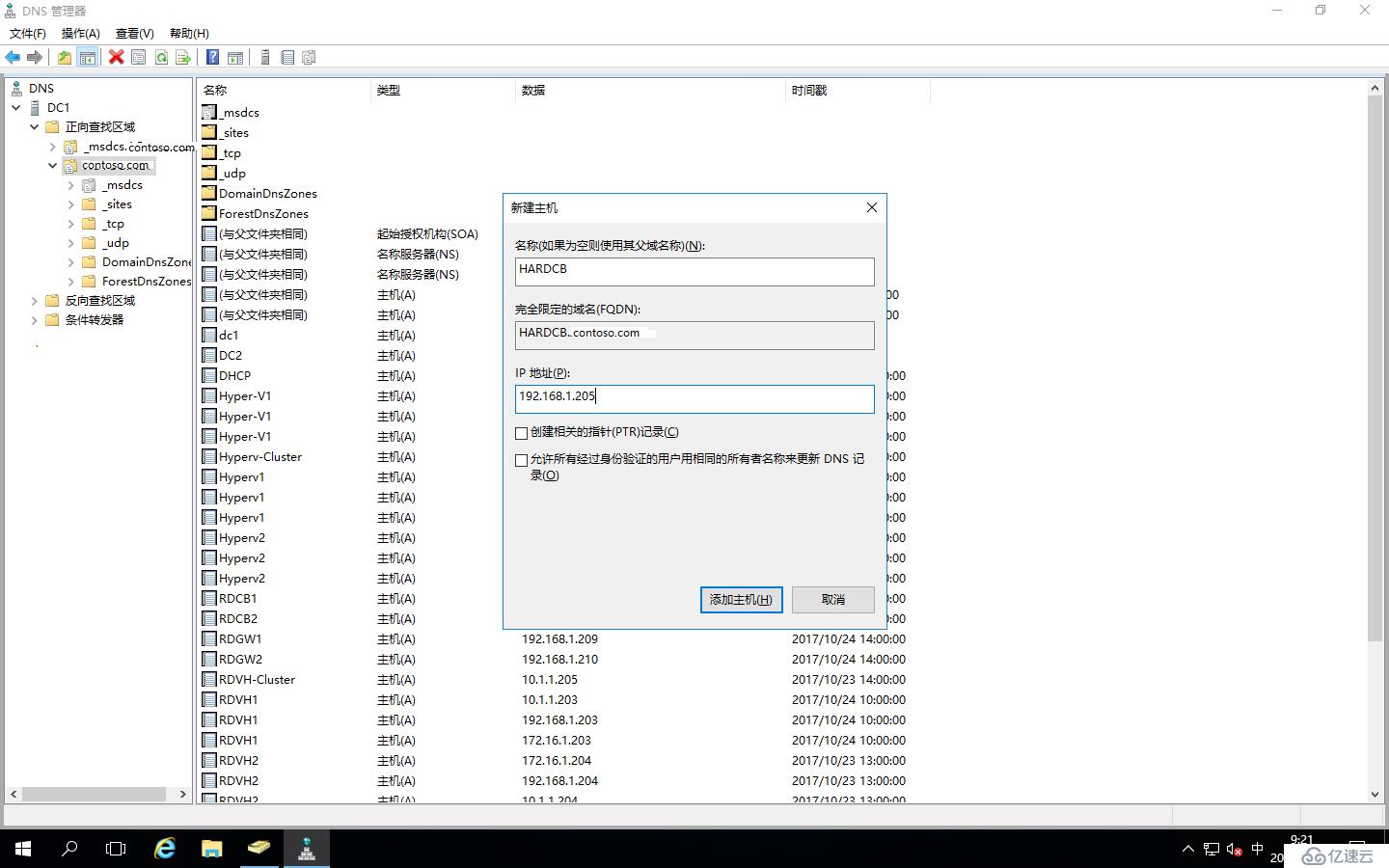The image size is (1389, 868).
Task: Click the down arrow of list scrollbar
Action: tap(1375, 795)
